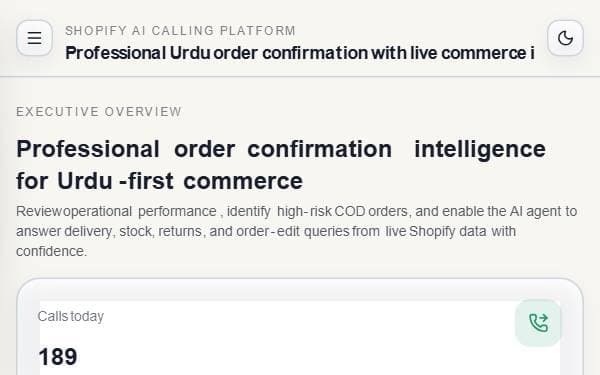600x375 pixels.
Task: Click the 'high-risk COD orders' phrase
Action: coord(342,211)
